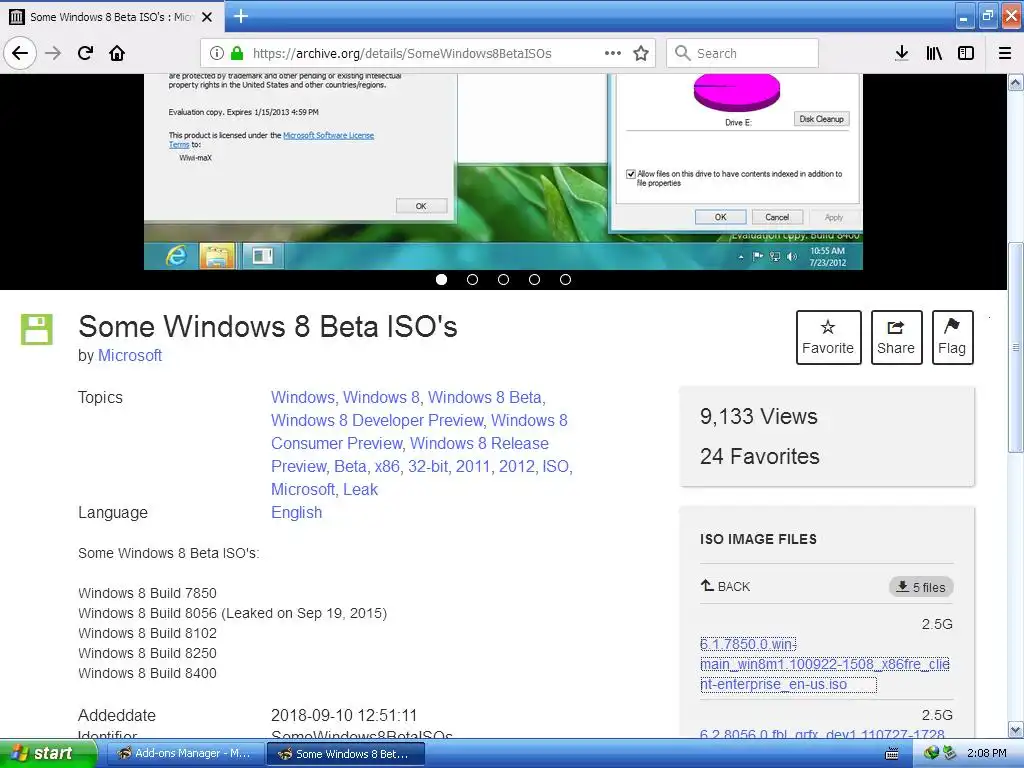Close the Some Windows 8 Beta ISO's tab
This screenshot has width=1024, height=768.
pos(207,17)
